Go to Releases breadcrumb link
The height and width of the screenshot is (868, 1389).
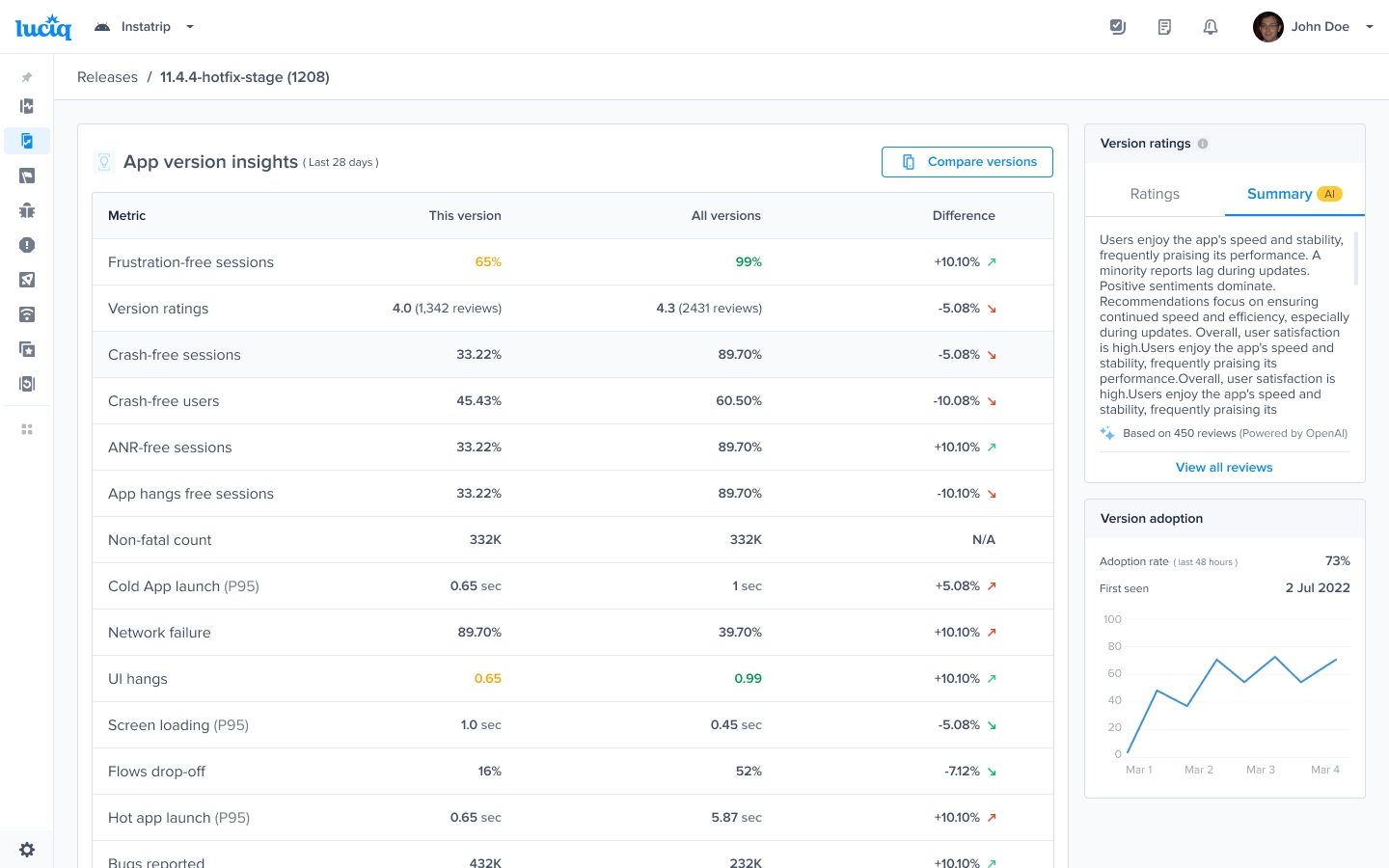107,77
